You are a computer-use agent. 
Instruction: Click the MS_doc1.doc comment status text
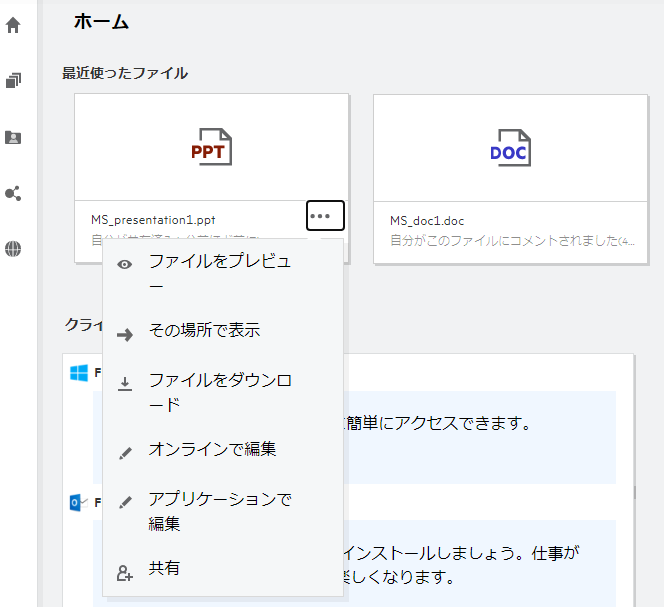click(x=512, y=242)
